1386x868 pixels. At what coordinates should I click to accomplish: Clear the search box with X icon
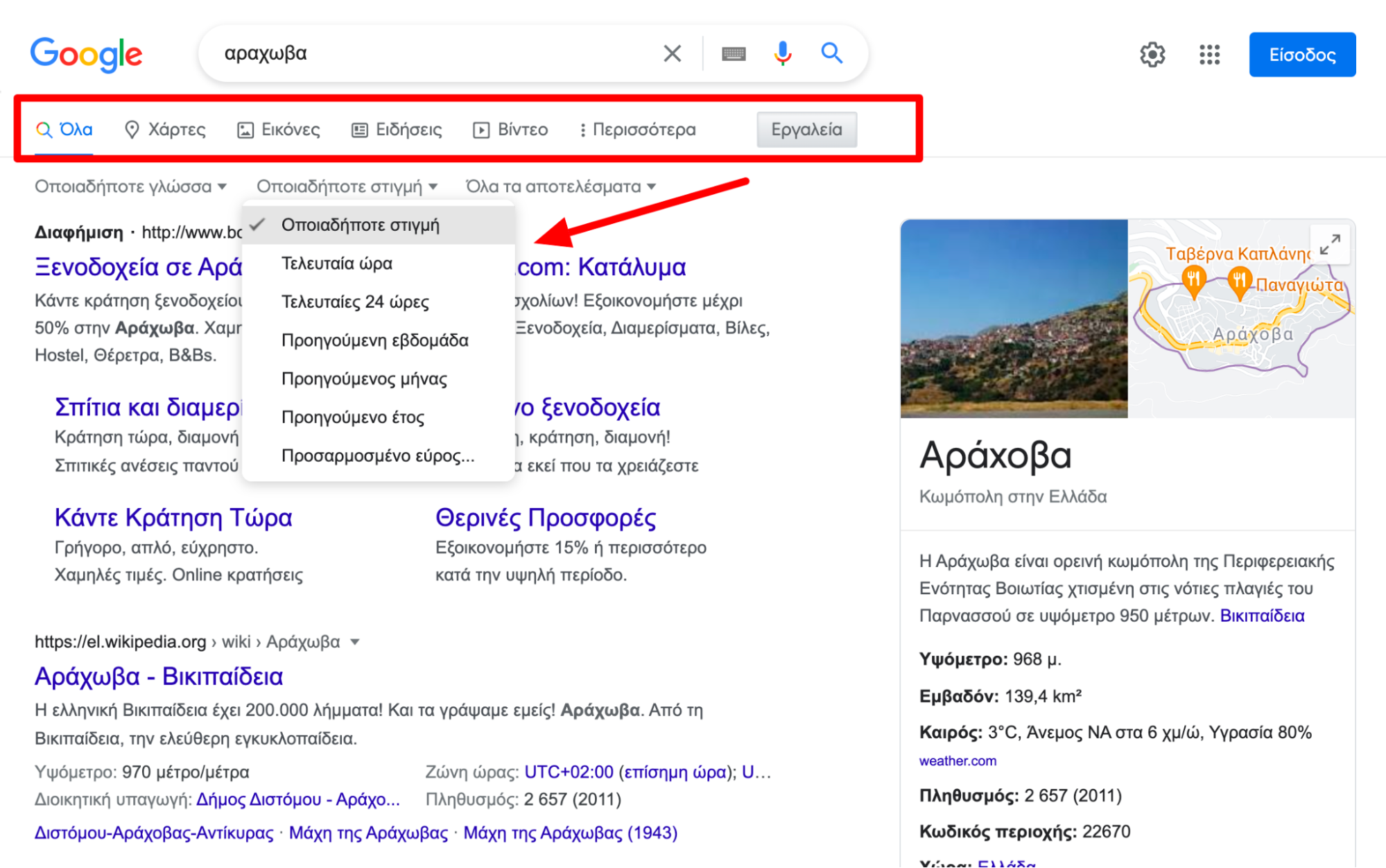click(x=672, y=53)
